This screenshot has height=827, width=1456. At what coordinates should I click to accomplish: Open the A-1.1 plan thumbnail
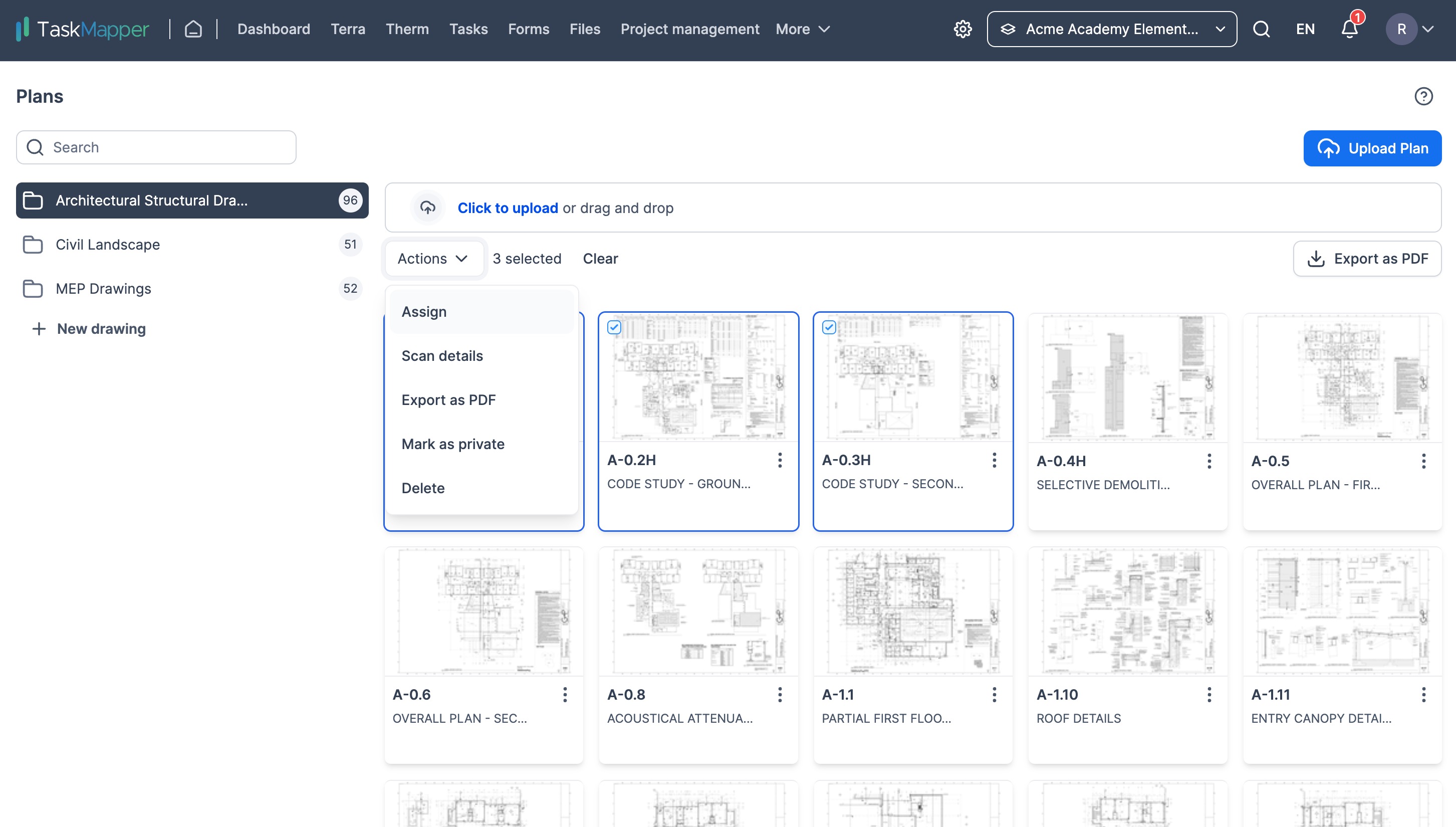point(913,612)
